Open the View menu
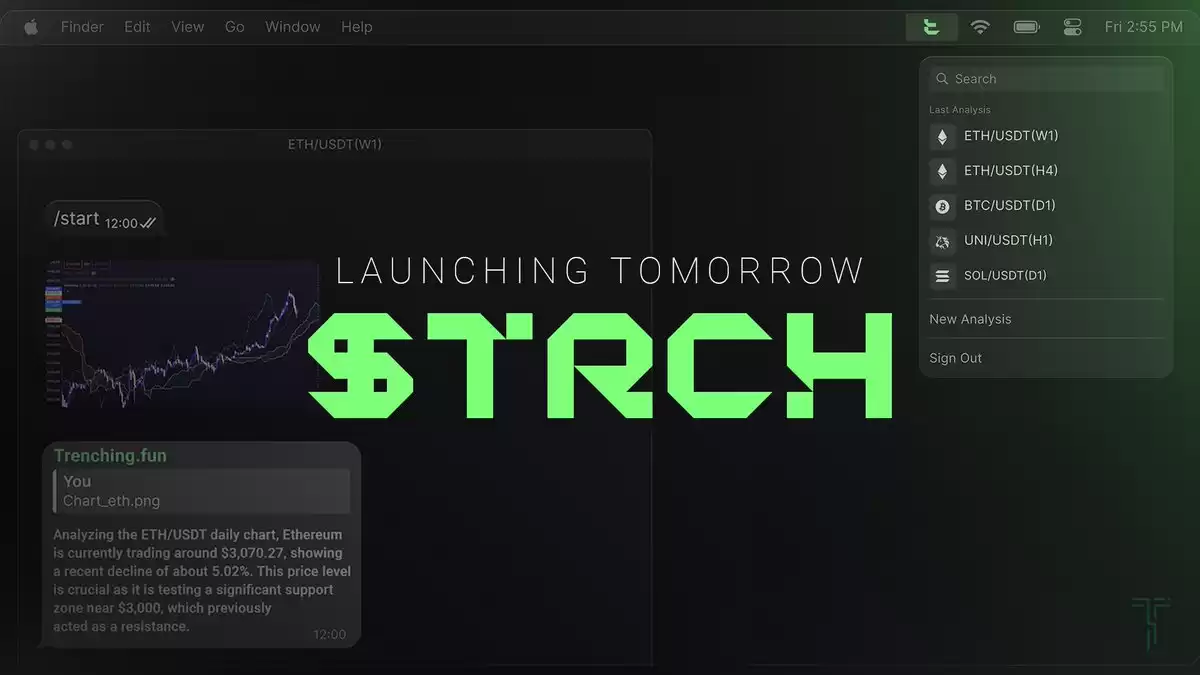The height and width of the screenshot is (675, 1200). tap(187, 27)
